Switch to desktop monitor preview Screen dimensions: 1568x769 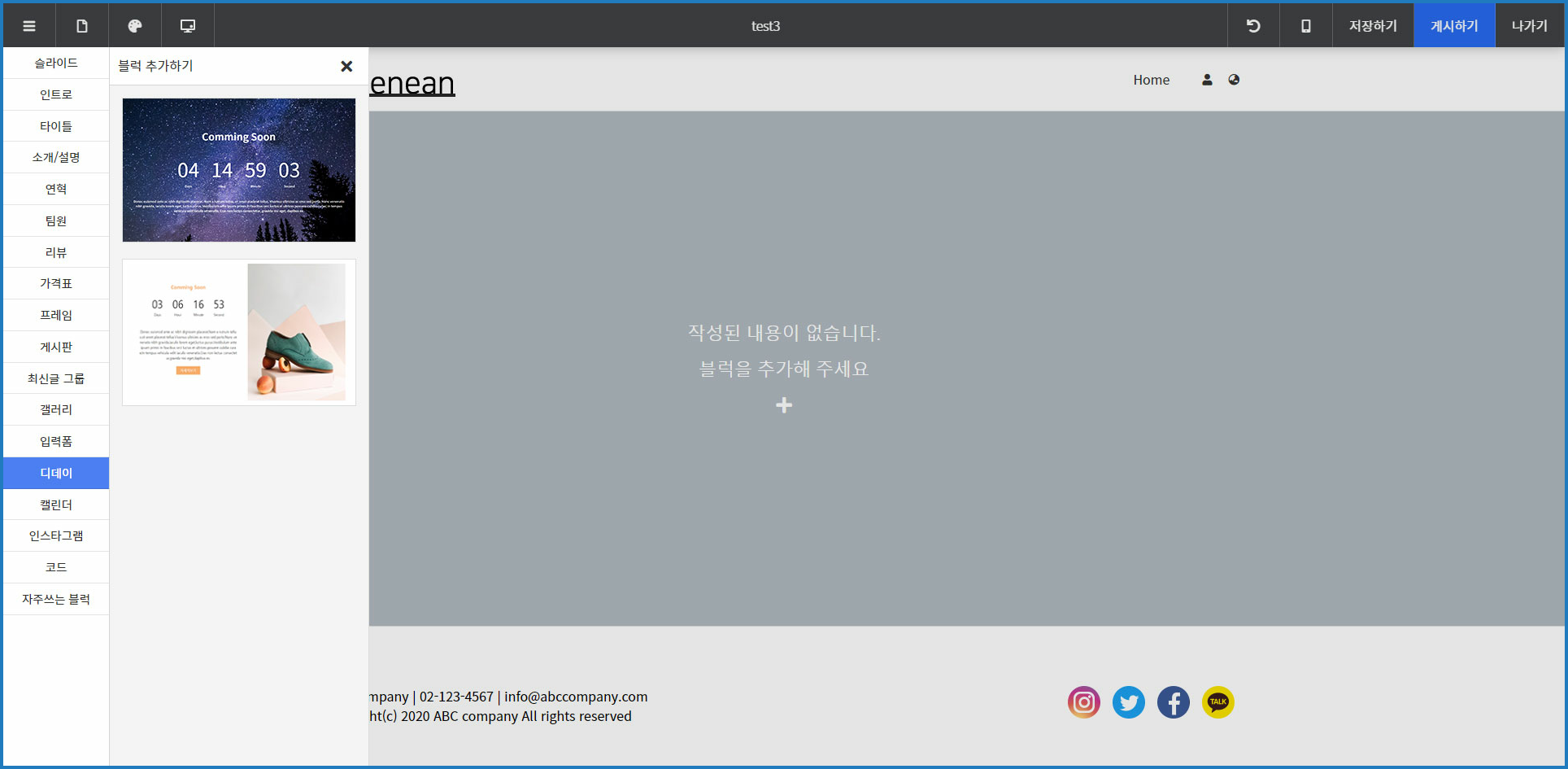[x=188, y=26]
